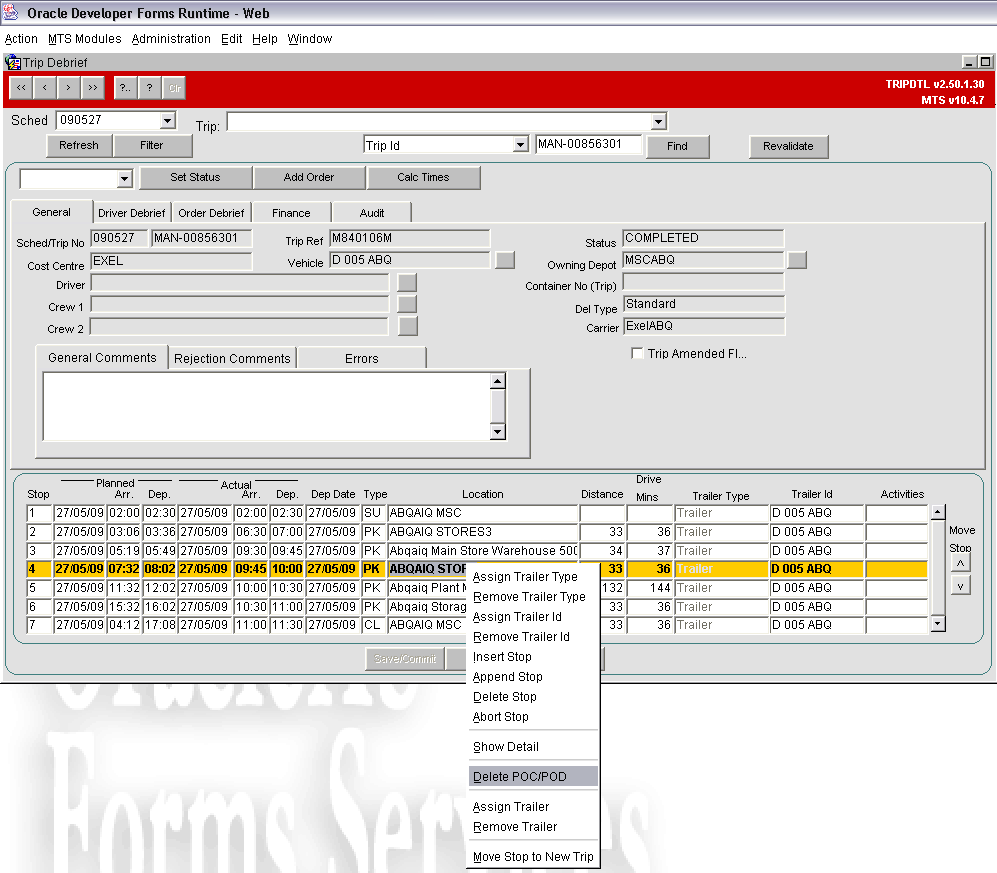Click scroll-up arrow of stops table scrollbar

point(938,512)
